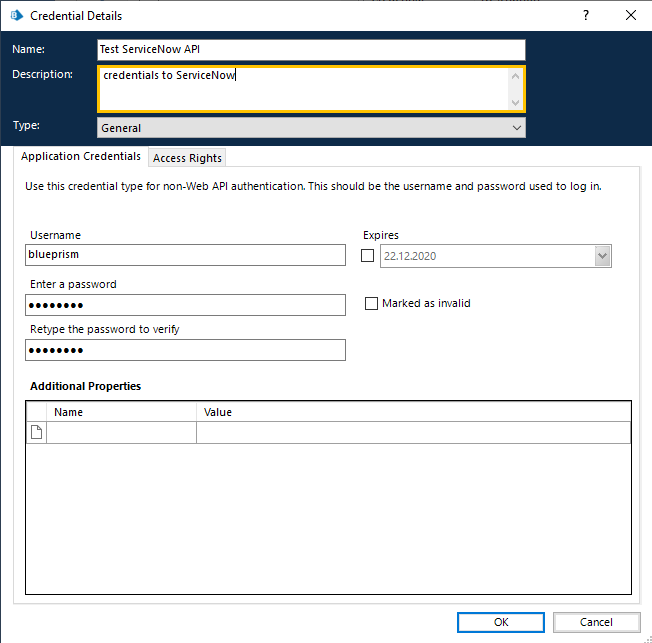Click the empty Value cell in Additional Properties
This screenshot has height=643, width=652.
[x=412, y=432]
